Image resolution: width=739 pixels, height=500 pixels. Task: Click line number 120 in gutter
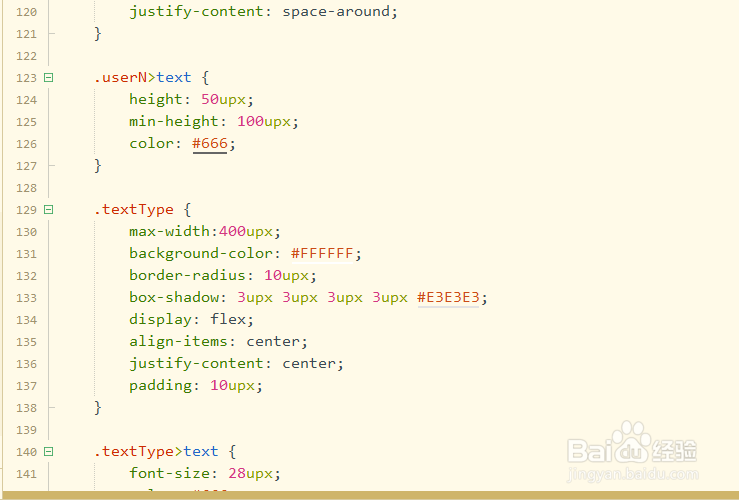(26, 12)
